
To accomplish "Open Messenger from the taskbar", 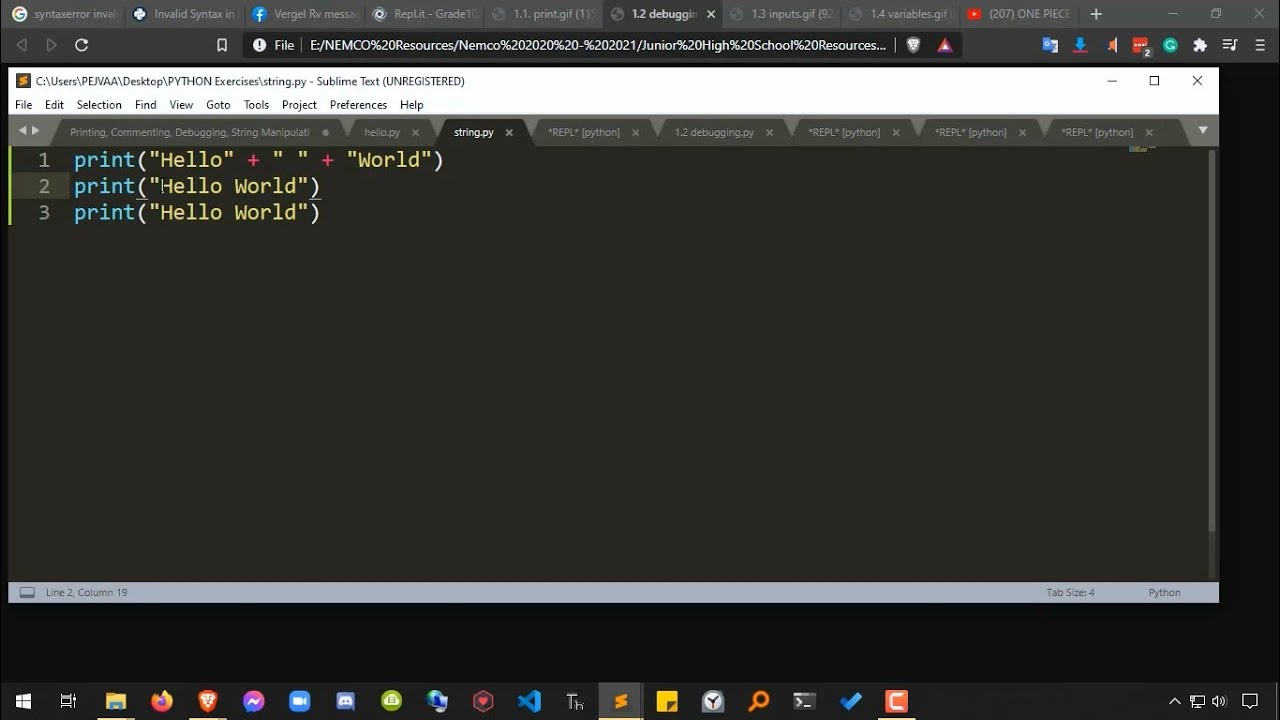I will coord(254,701).
